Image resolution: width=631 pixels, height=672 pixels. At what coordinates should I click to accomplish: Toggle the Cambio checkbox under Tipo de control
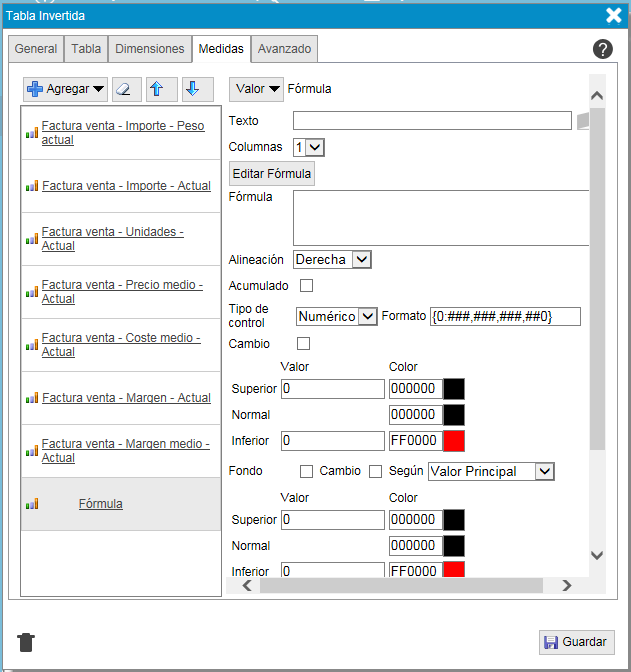(304, 344)
